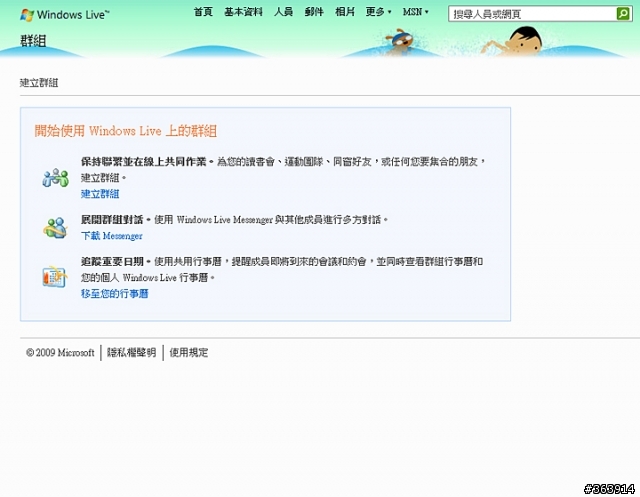Focus the 搜尋人員或網頁 search field

[x=532, y=14]
